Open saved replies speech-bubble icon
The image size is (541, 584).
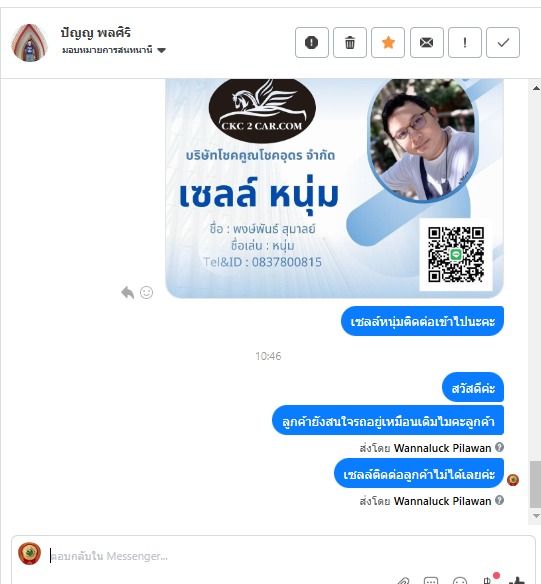click(x=431, y=581)
